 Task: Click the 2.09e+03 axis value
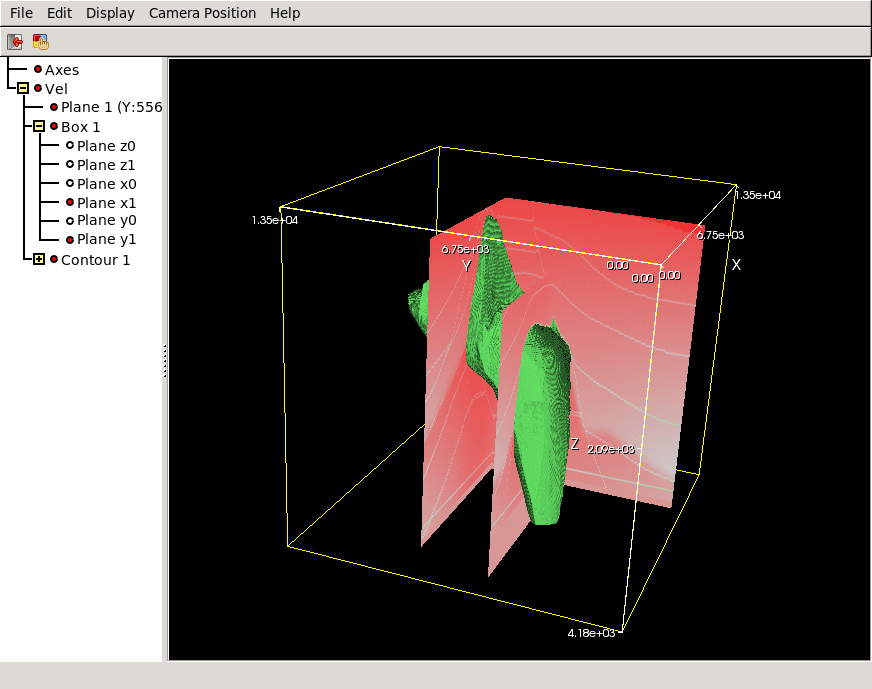(611, 449)
